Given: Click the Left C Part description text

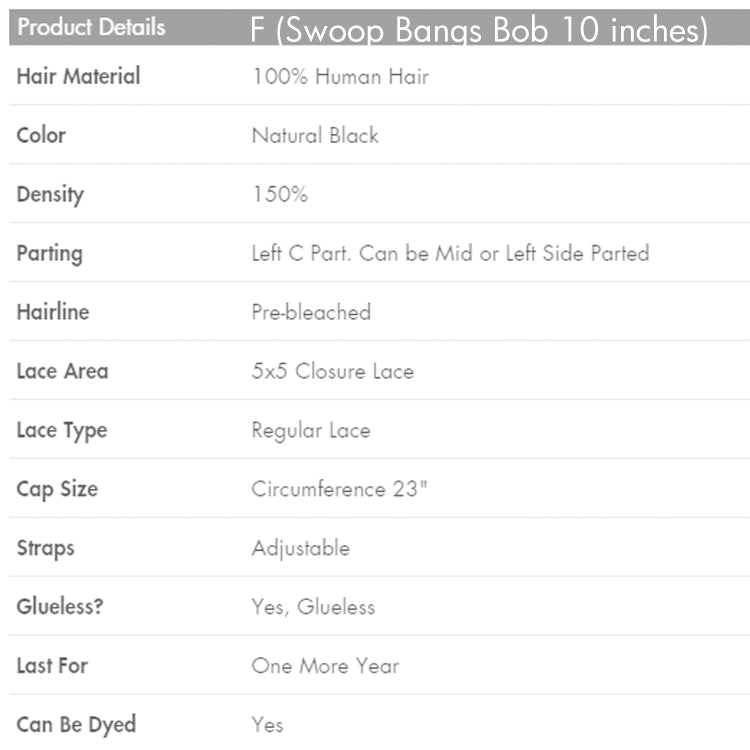Looking at the screenshot, I should (x=450, y=253).
